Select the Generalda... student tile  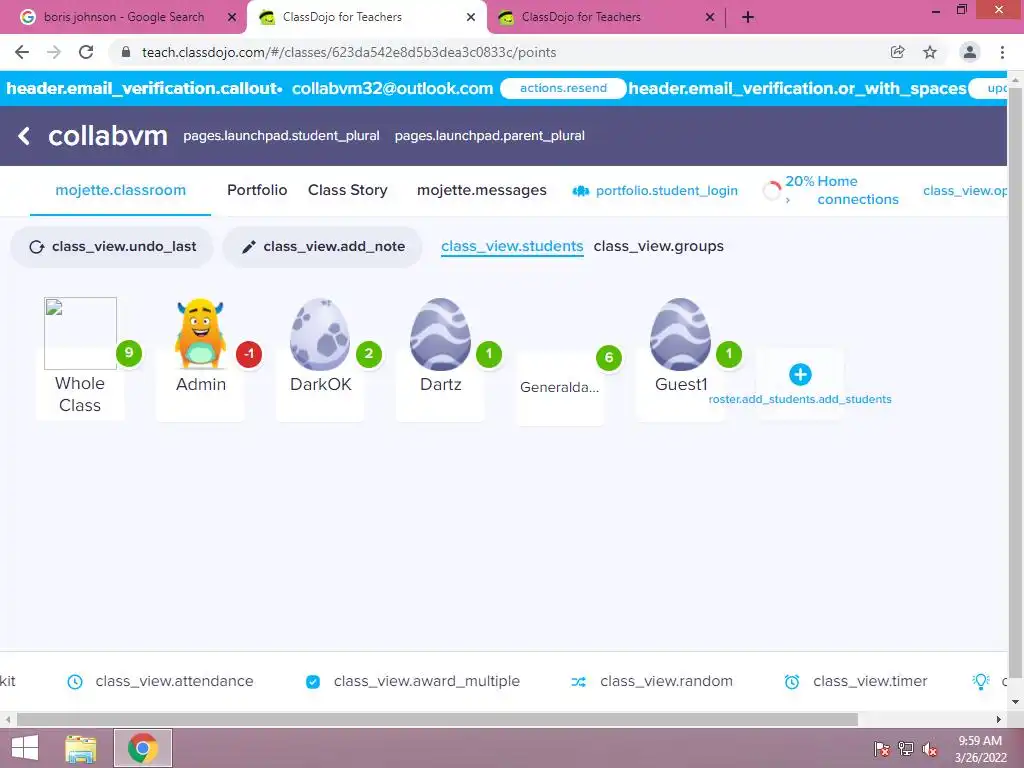(560, 388)
